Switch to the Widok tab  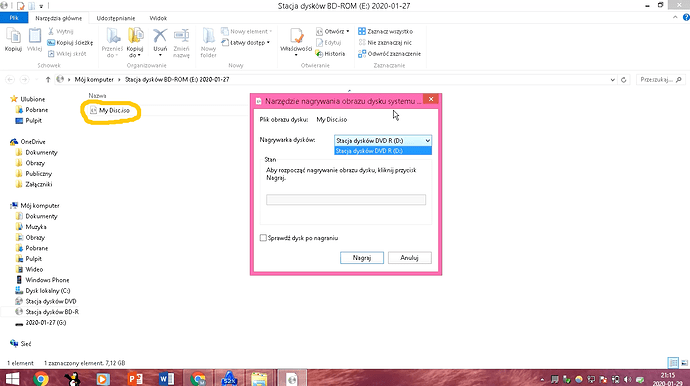[158, 18]
